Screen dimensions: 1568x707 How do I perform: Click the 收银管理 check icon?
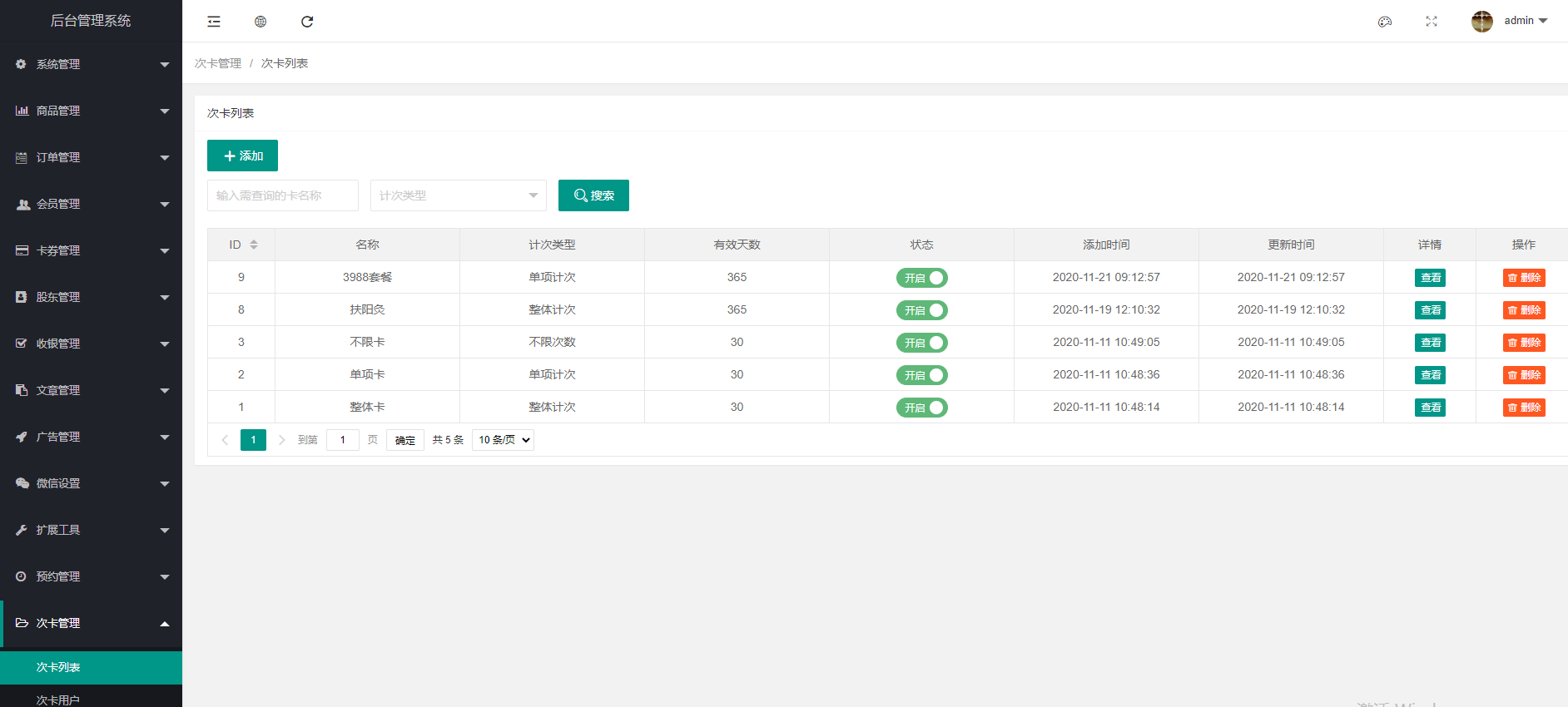pos(22,344)
